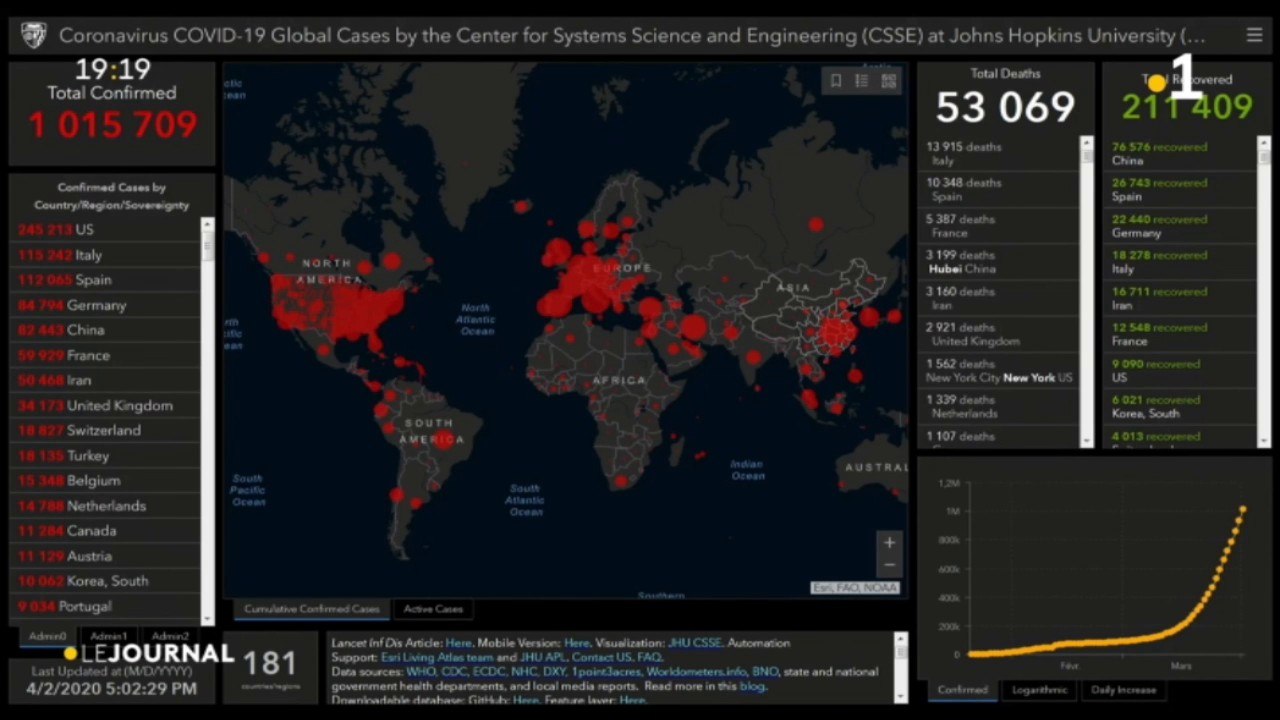The width and height of the screenshot is (1280, 720).
Task: Switch to the Admin0 tab
Action: point(48,636)
